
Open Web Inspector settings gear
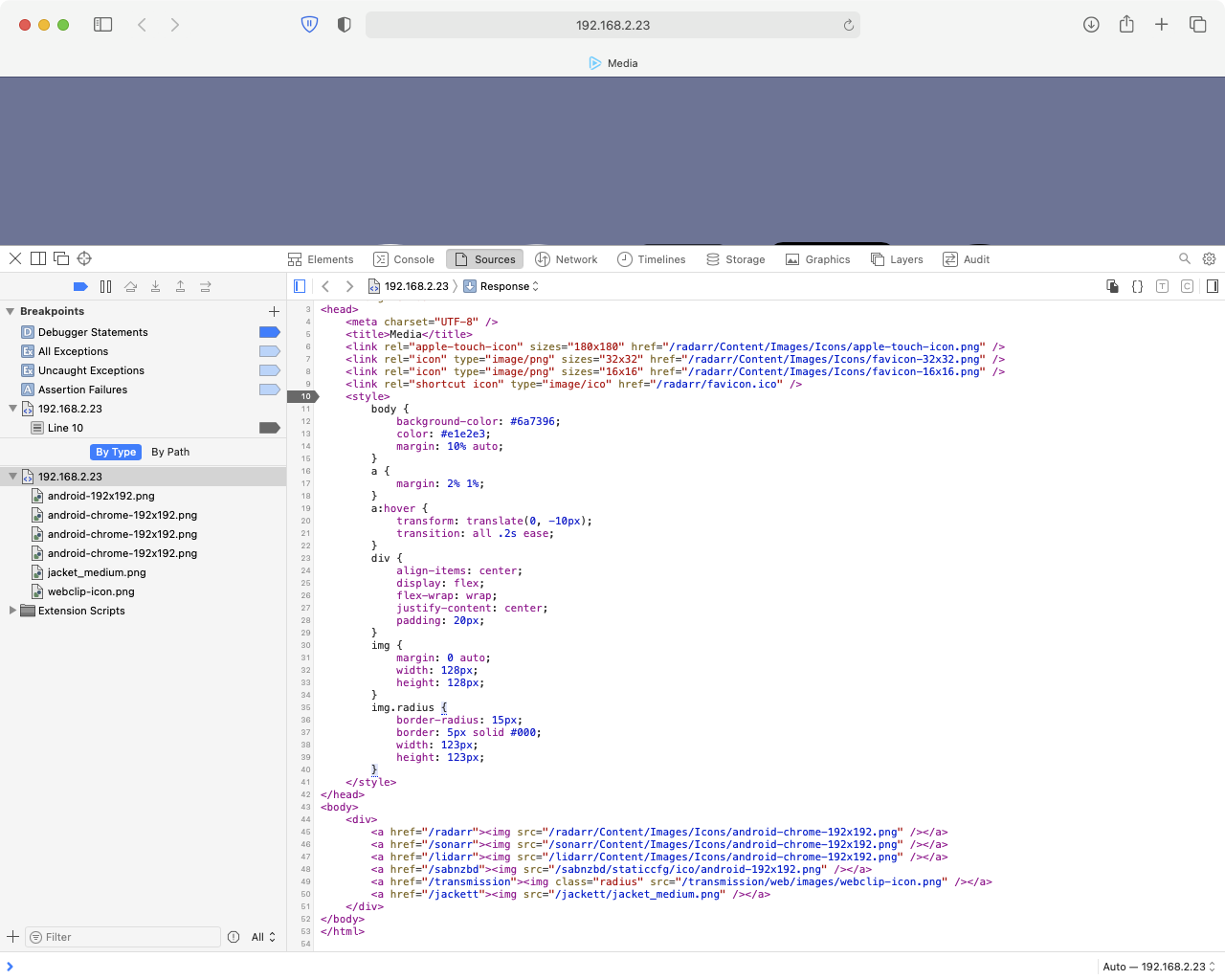click(1209, 258)
